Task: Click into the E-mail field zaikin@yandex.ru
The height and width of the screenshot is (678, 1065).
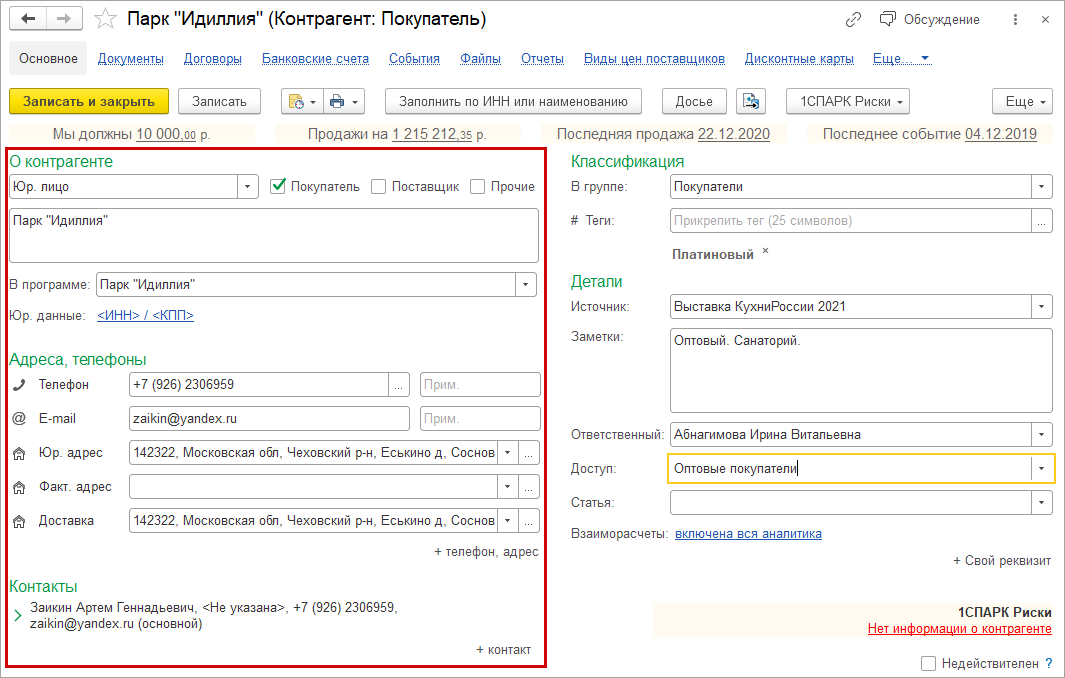Action: tap(270, 418)
